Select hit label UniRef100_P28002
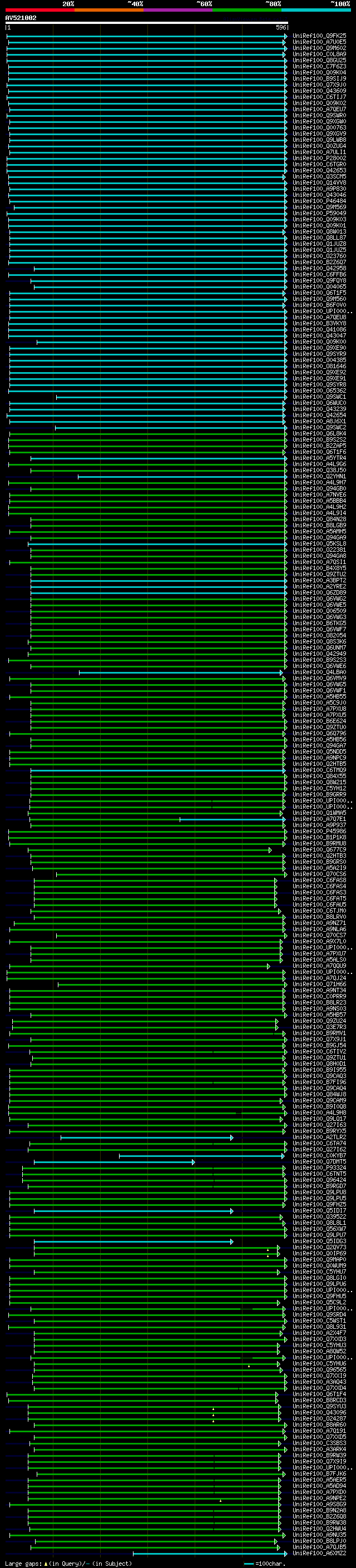Screen dimensions: 356x1568 point(319,159)
